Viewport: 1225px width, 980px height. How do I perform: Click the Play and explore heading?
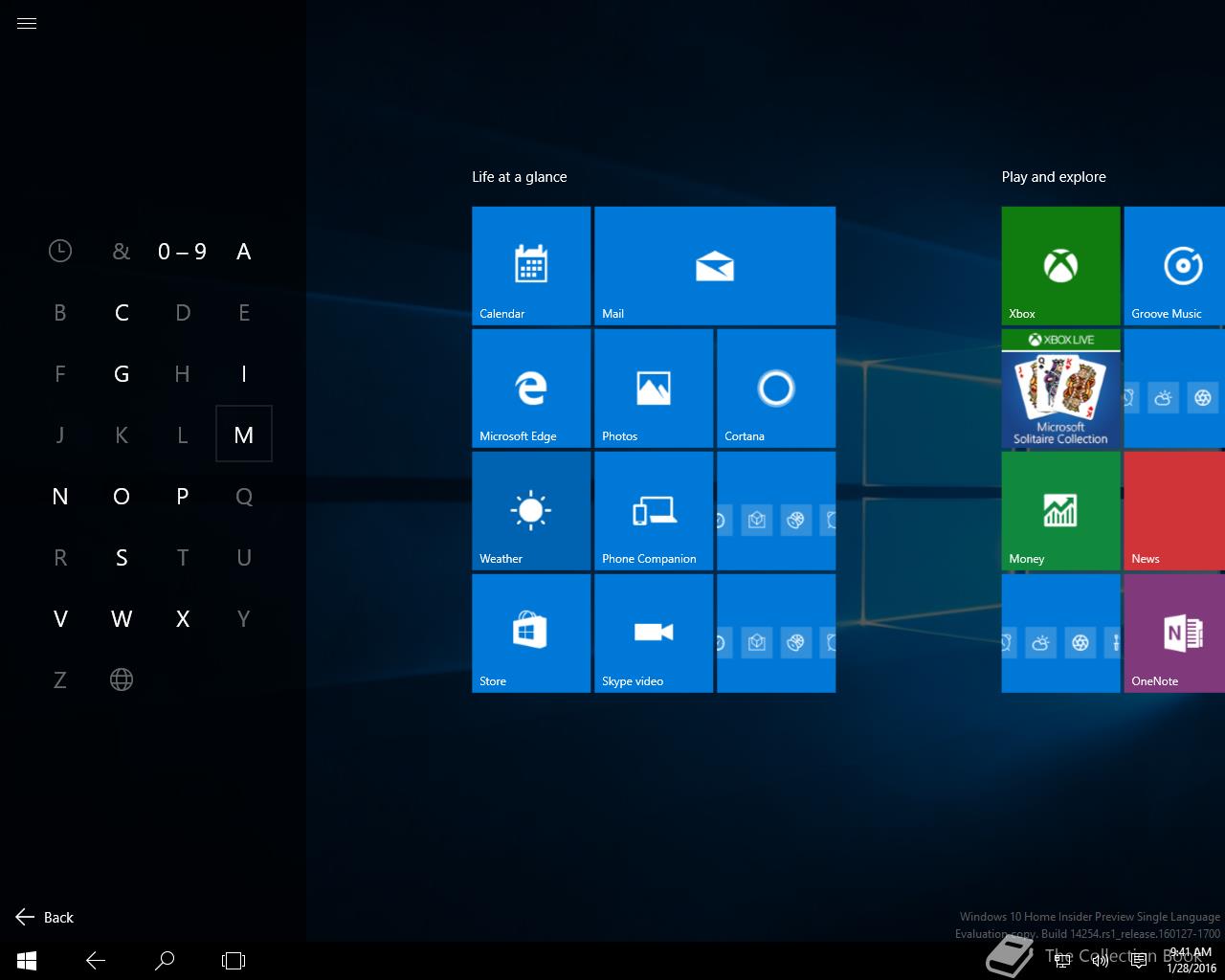[1054, 177]
